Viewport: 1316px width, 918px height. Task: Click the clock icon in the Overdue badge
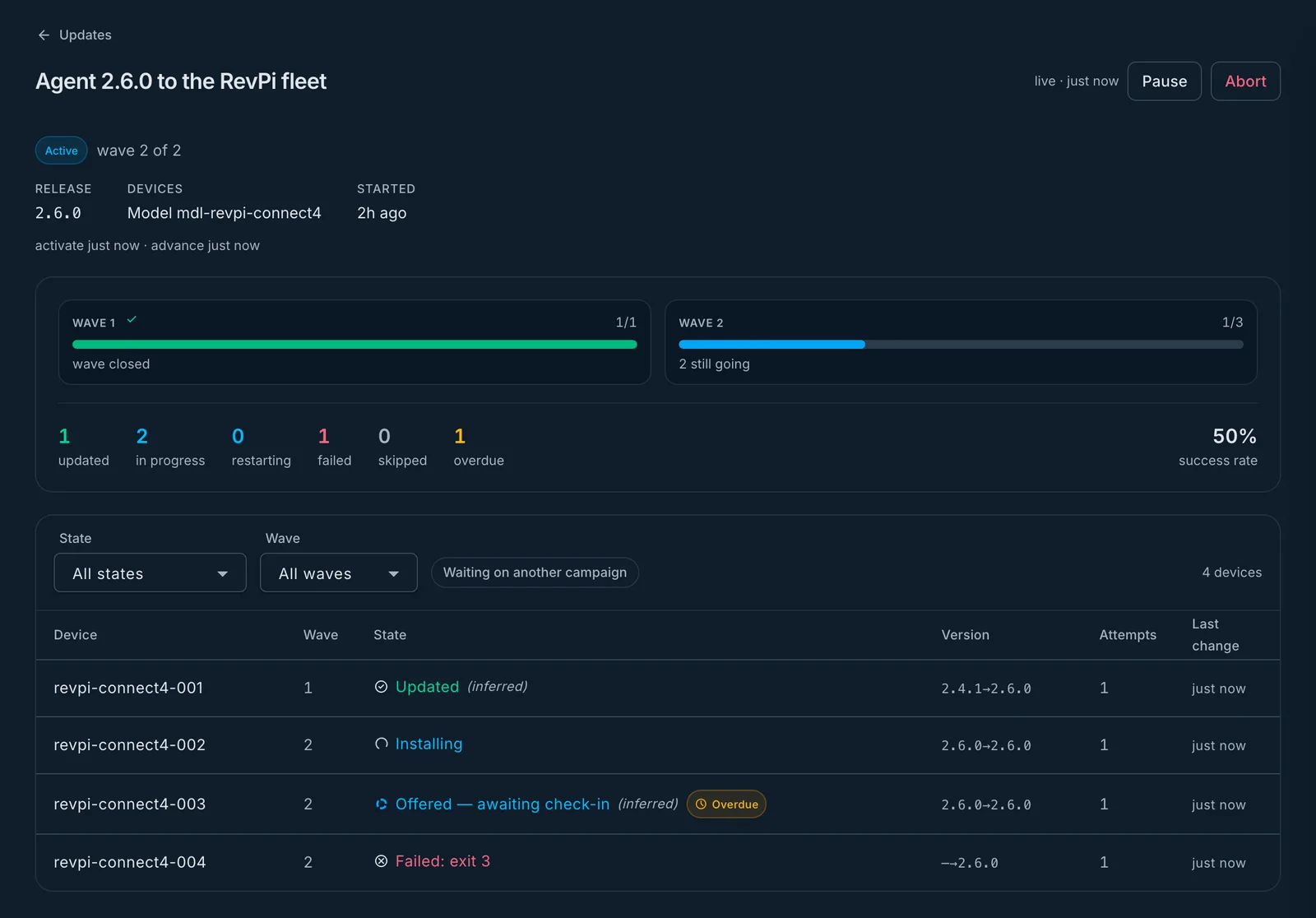tap(701, 804)
